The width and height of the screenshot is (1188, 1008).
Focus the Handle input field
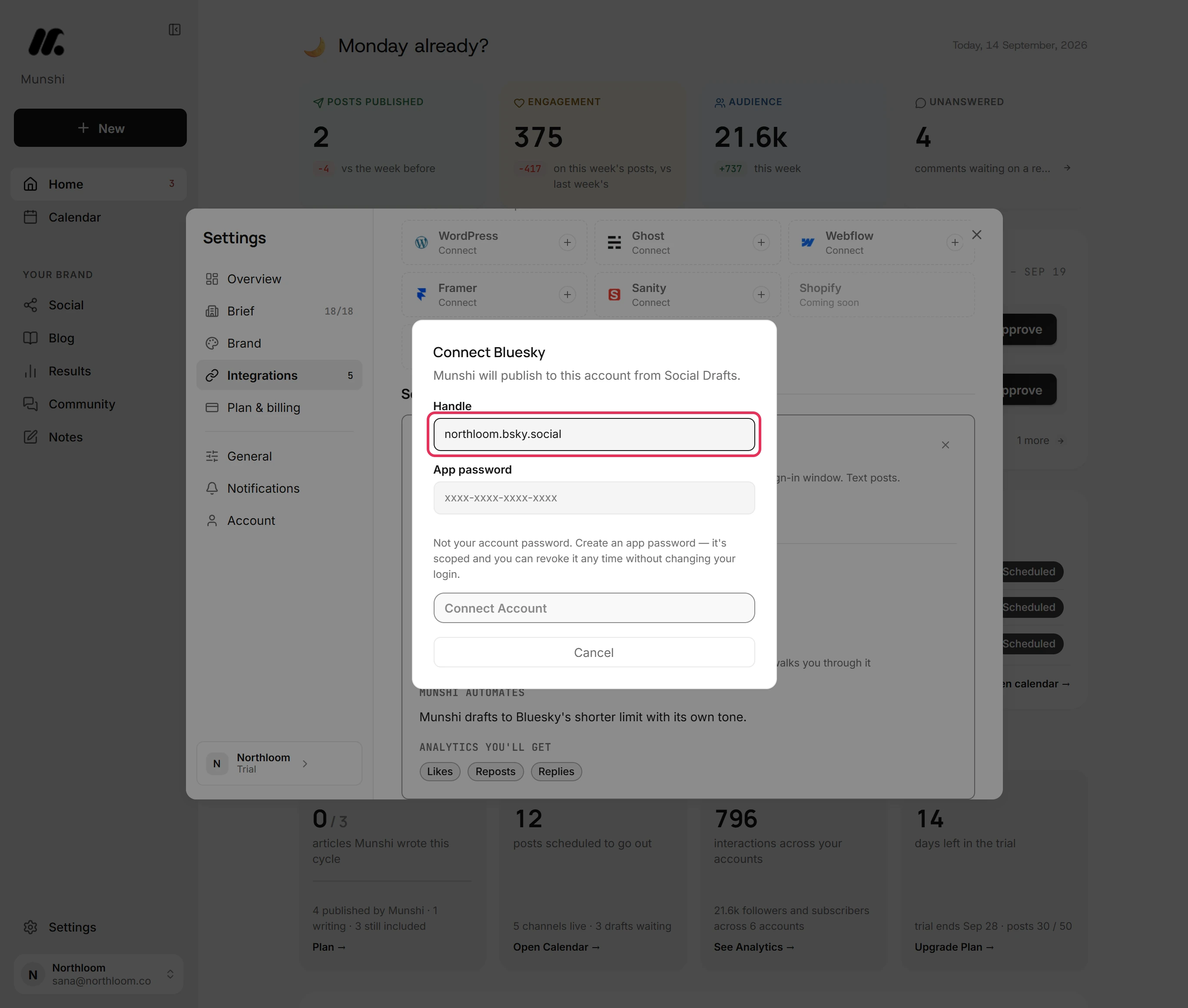(x=594, y=434)
